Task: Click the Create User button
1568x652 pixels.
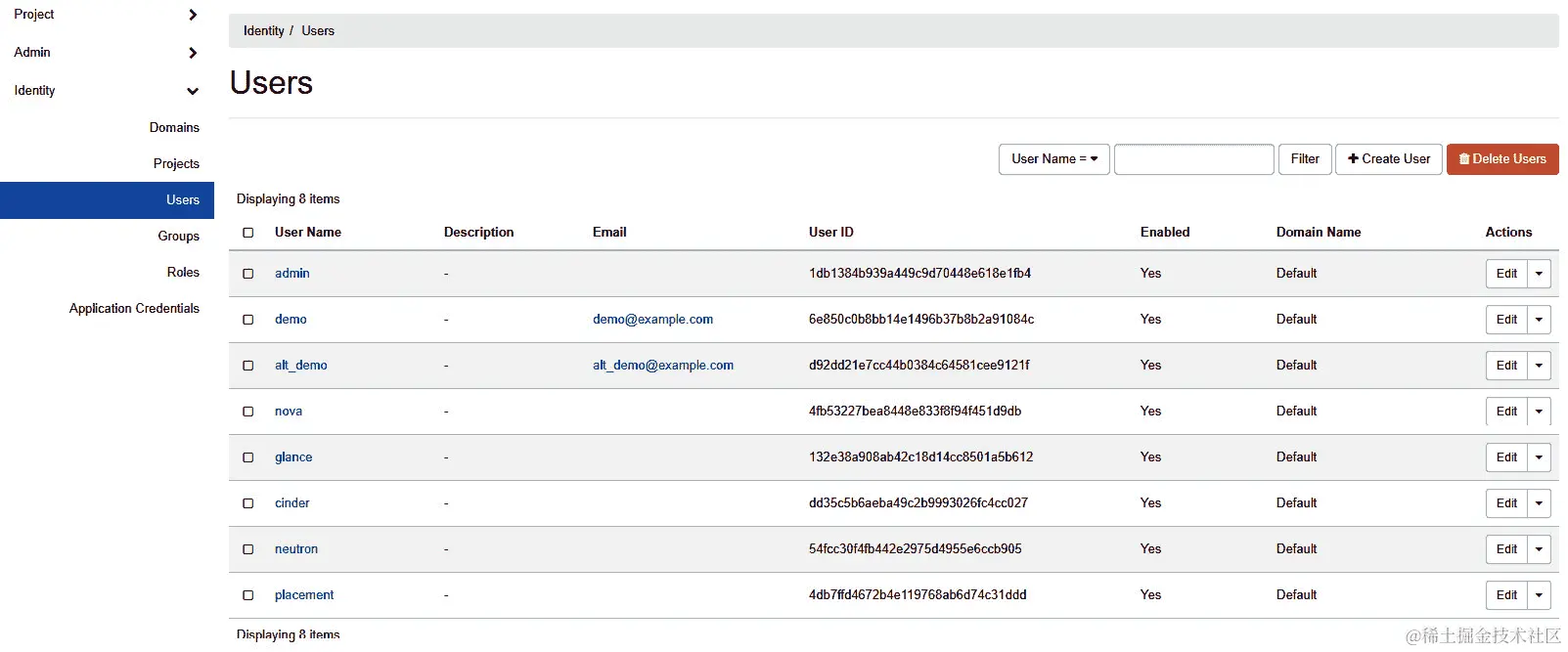Action: pos(1388,159)
